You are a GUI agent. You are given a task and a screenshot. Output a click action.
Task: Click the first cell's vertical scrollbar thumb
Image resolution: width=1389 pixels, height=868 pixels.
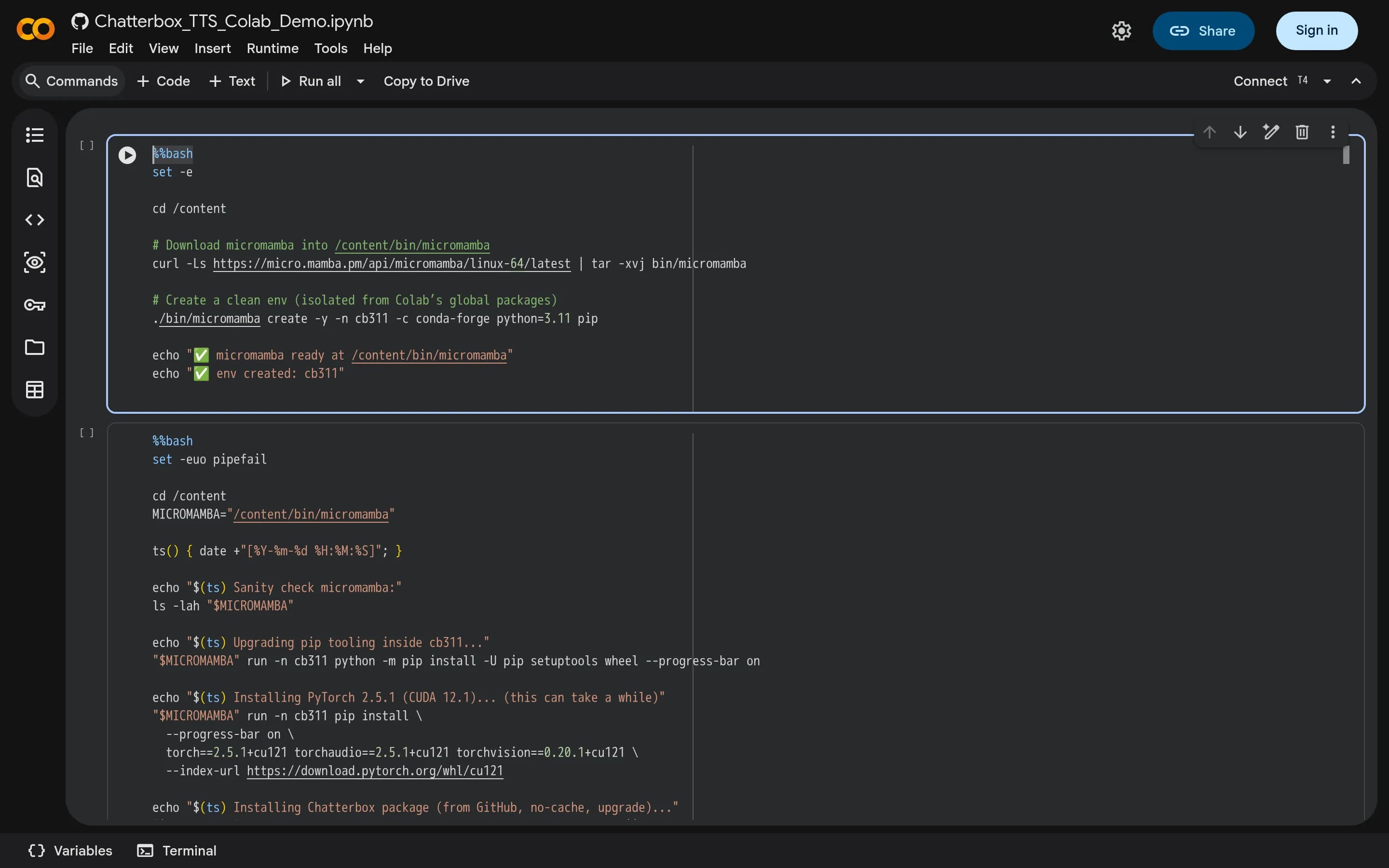pos(1346,155)
